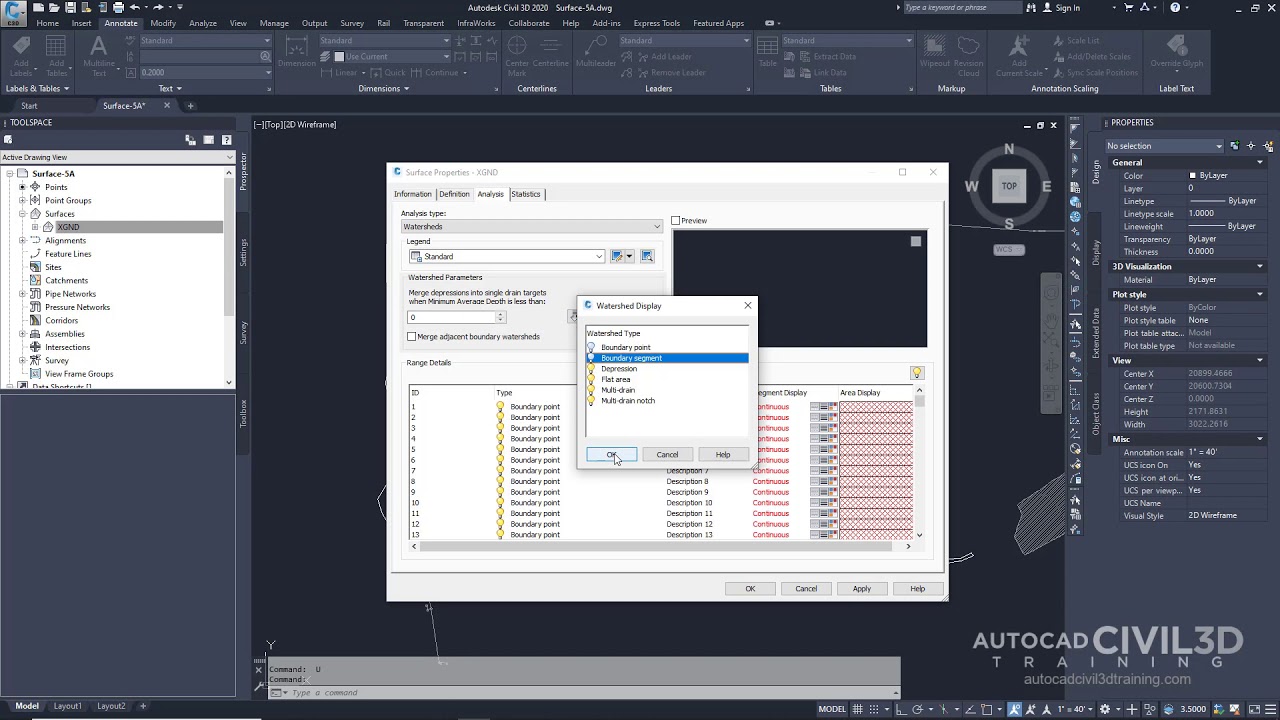Viewport: 1280px width, 720px height.
Task: Select the Revision Cloud tool
Action: pos(968,56)
